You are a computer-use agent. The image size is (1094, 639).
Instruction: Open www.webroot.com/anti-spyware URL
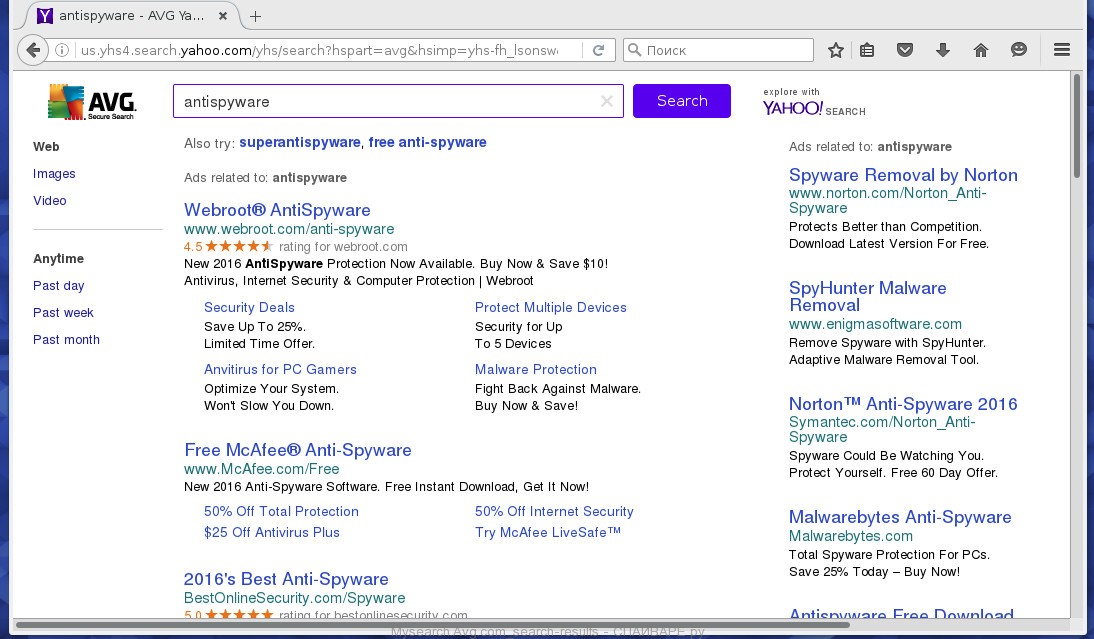point(289,229)
